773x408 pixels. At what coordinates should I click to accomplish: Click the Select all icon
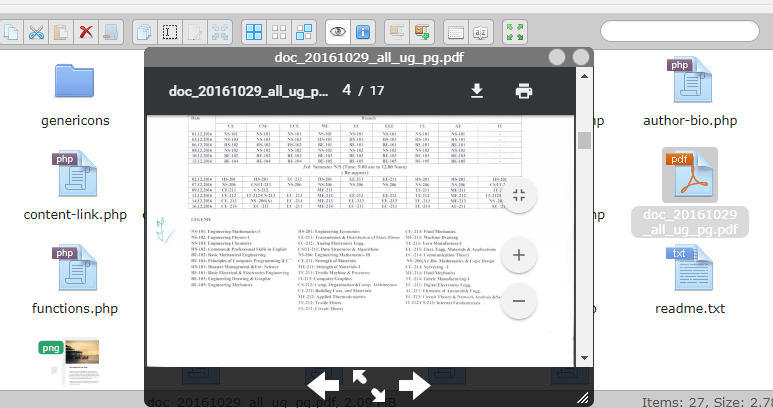[254, 33]
